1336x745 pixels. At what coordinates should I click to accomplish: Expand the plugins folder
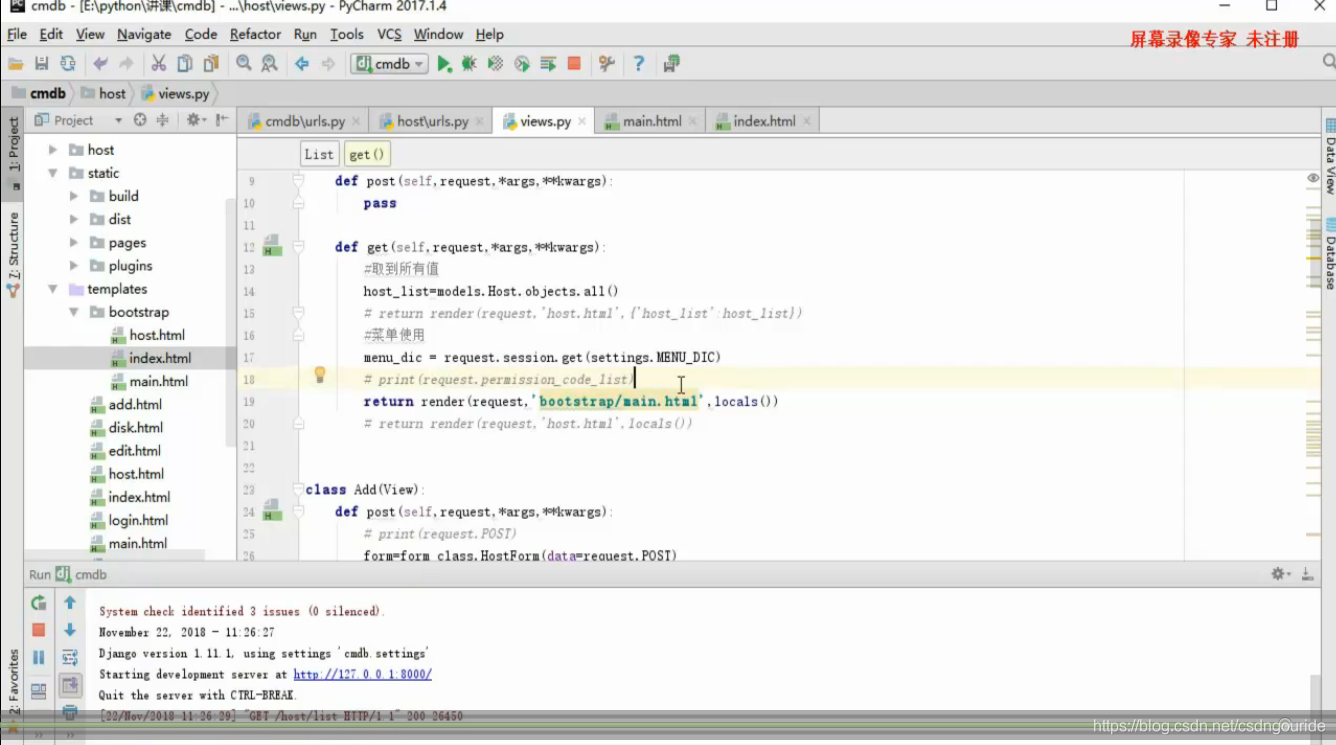tap(74, 266)
